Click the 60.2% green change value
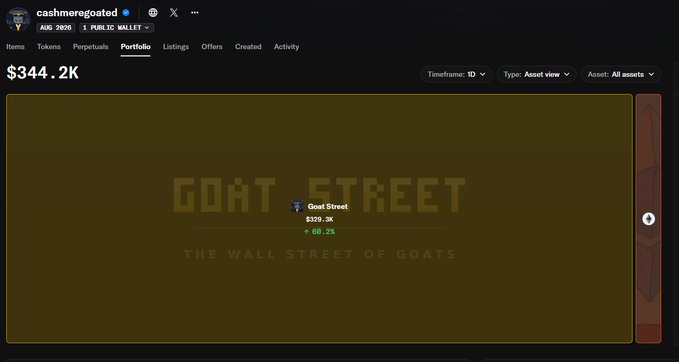The width and height of the screenshot is (679, 362). coord(320,232)
